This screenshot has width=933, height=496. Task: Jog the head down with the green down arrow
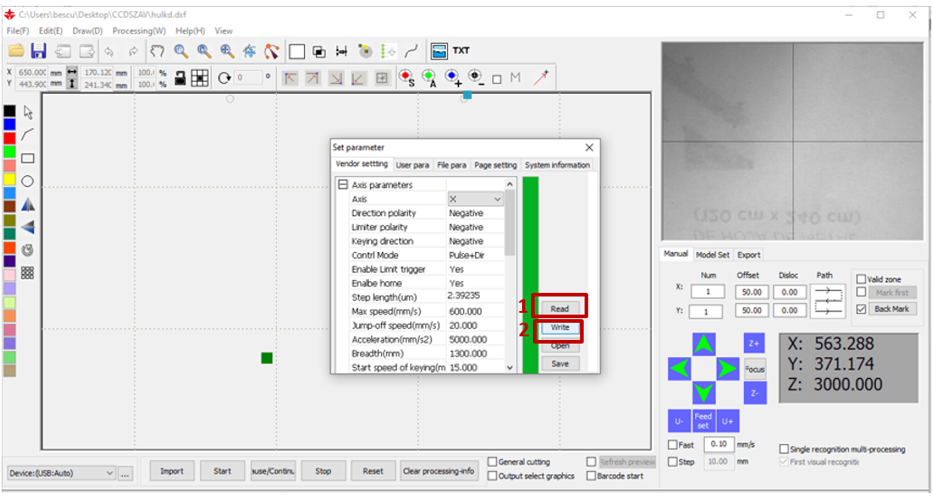(704, 393)
